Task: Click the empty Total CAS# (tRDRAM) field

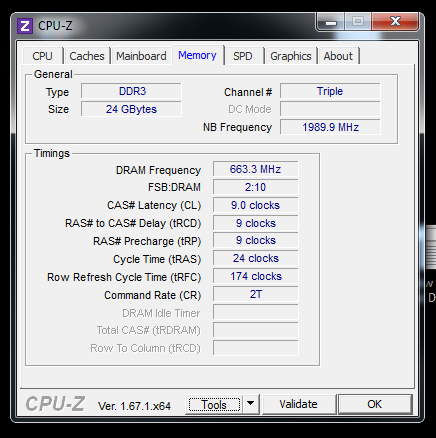Action: point(256,330)
